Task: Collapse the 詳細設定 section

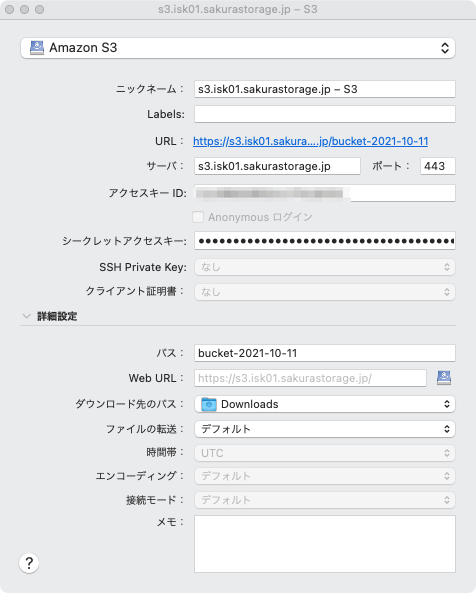Action: [x=26, y=316]
